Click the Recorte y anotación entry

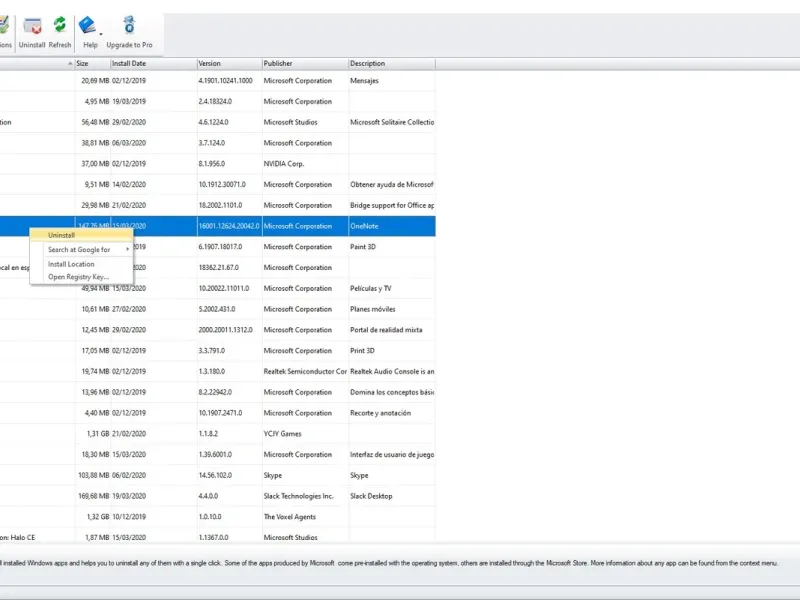[381, 413]
